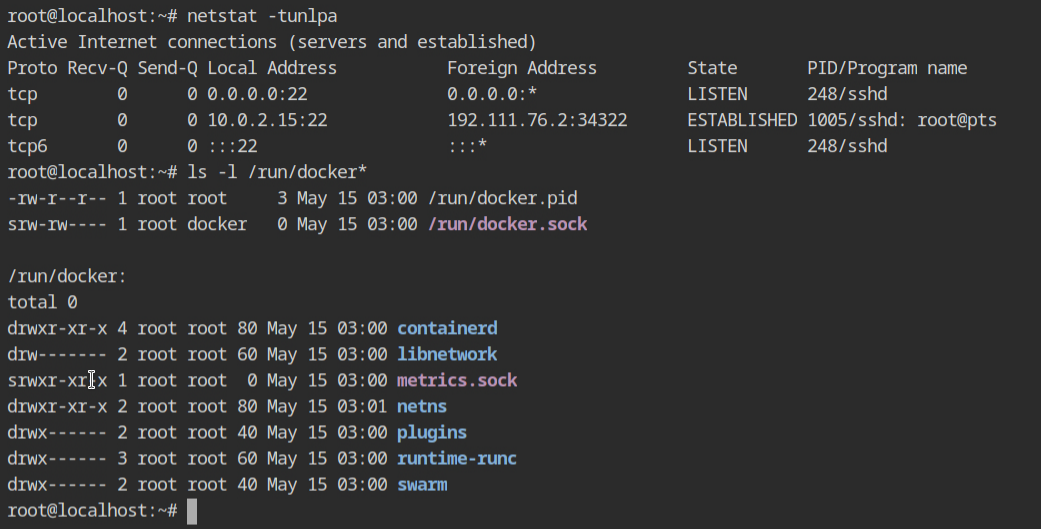Click the Foreign Address column header

(x=522, y=68)
